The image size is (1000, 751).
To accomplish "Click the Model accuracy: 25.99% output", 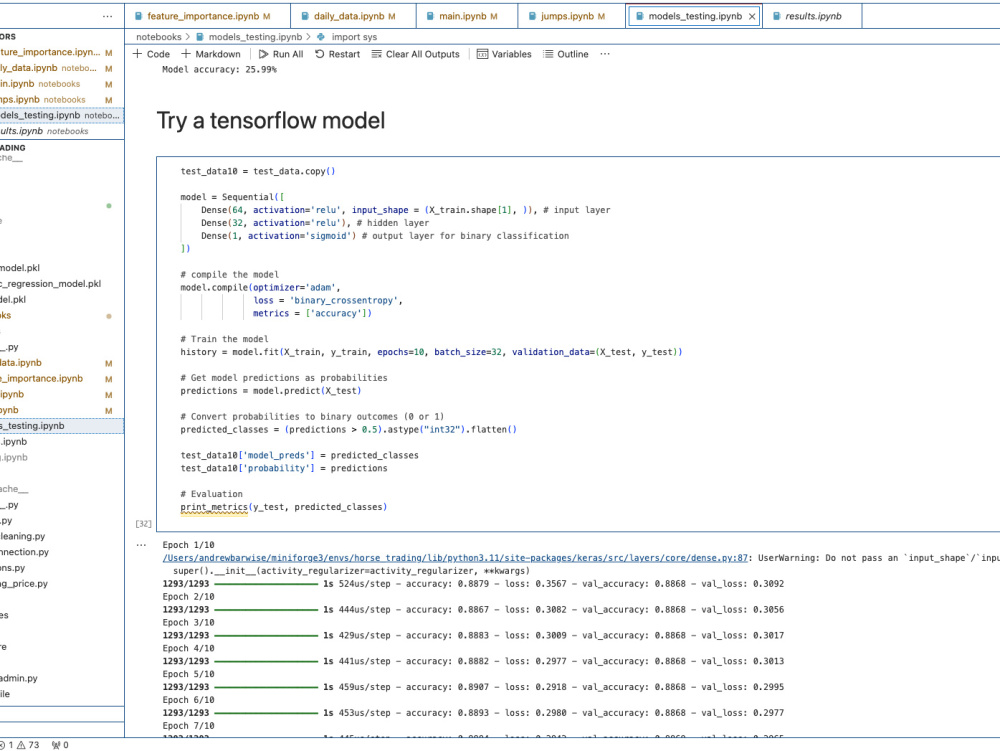I will (x=219, y=69).
